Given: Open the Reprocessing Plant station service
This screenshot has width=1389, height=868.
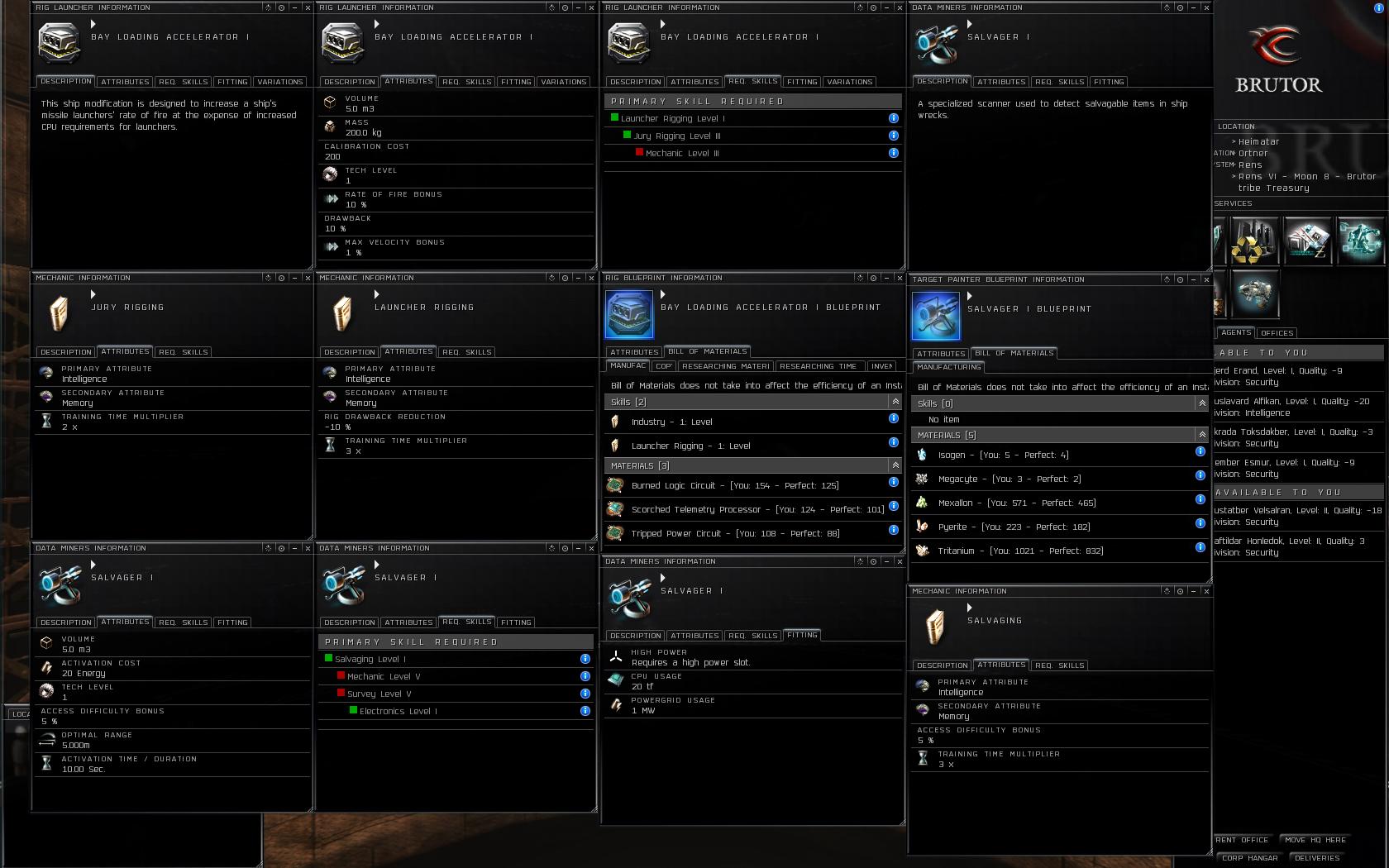Looking at the screenshot, I should tap(1253, 241).
